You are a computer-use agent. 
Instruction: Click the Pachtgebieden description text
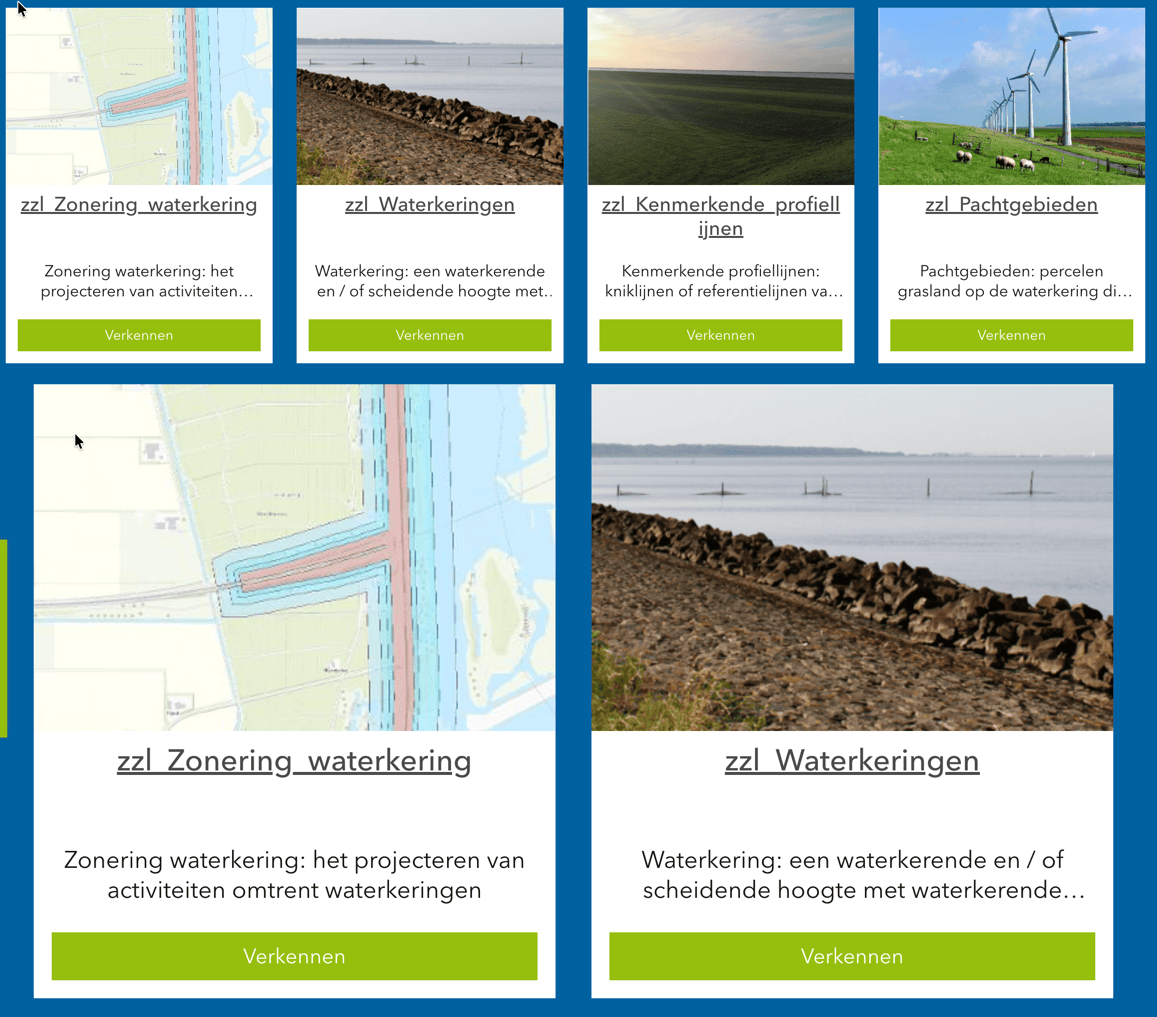1012,281
